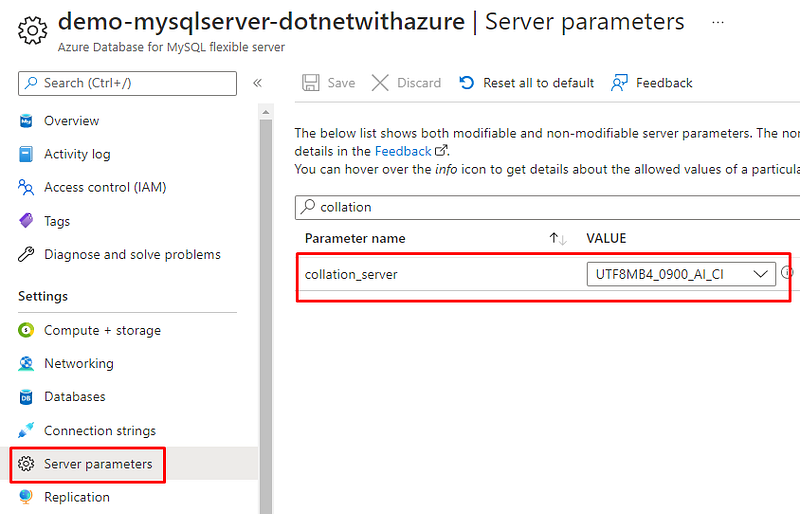This screenshot has height=514, width=800.
Task: Click the Settings section heading
Action: coord(43,296)
